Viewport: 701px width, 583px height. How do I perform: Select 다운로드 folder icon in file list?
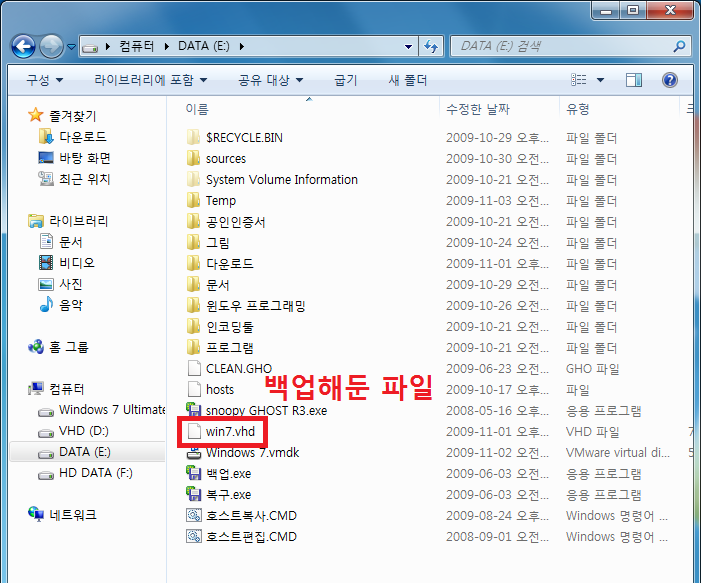[193, 263]
